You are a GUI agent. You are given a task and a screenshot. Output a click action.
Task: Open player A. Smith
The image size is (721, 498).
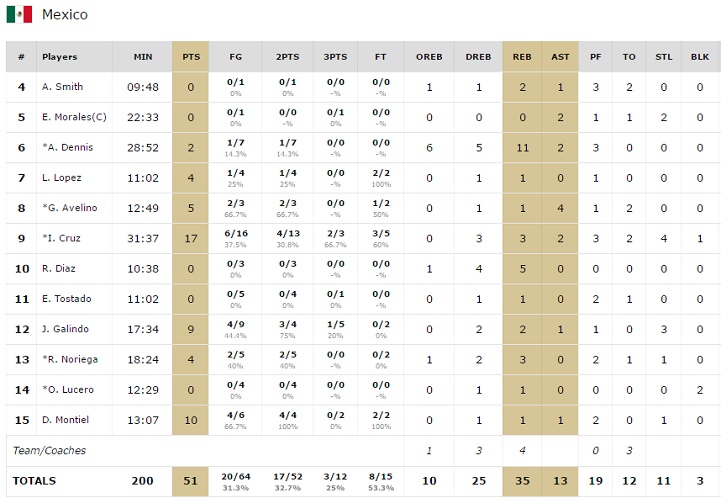(62, 87)
